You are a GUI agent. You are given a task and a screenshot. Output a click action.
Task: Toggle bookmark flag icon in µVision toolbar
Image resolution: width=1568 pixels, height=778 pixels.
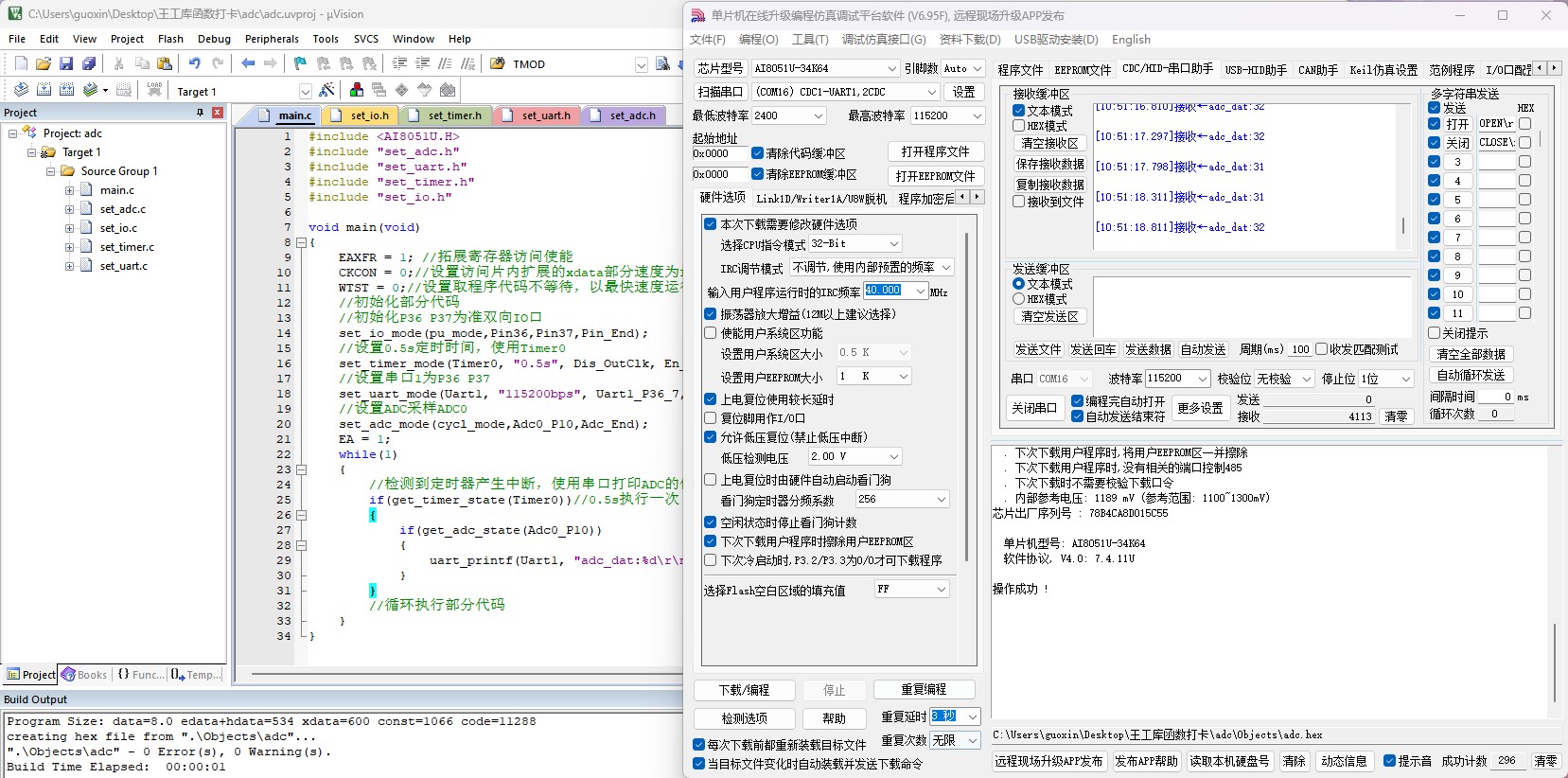[300, 63]
